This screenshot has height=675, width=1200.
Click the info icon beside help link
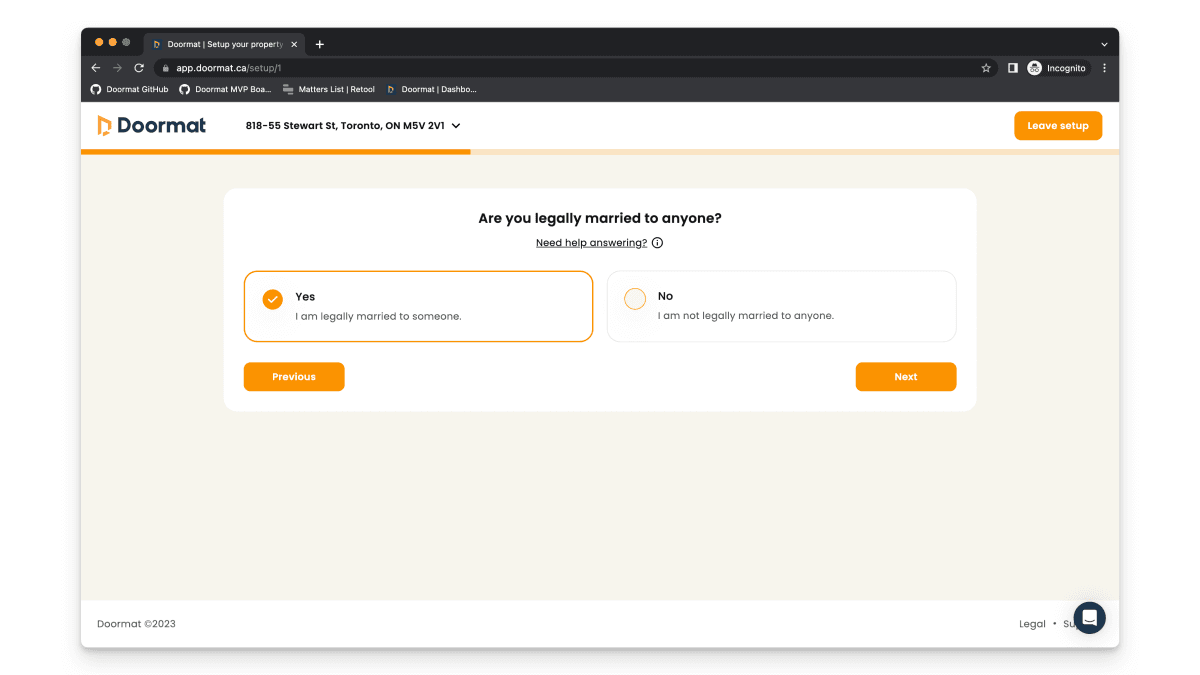(x=657, y=243)
